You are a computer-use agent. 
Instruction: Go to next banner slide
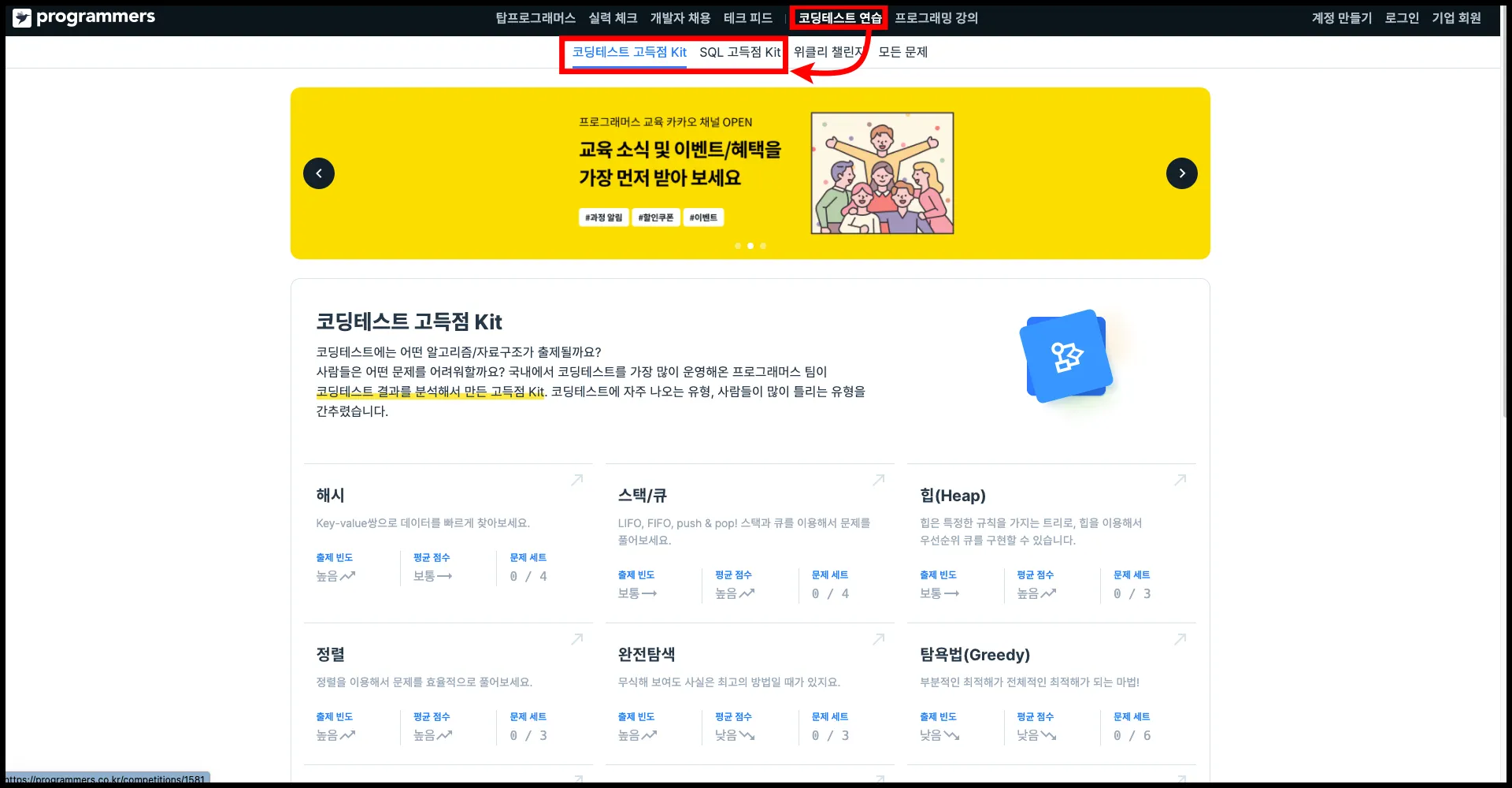[1182, 173]
